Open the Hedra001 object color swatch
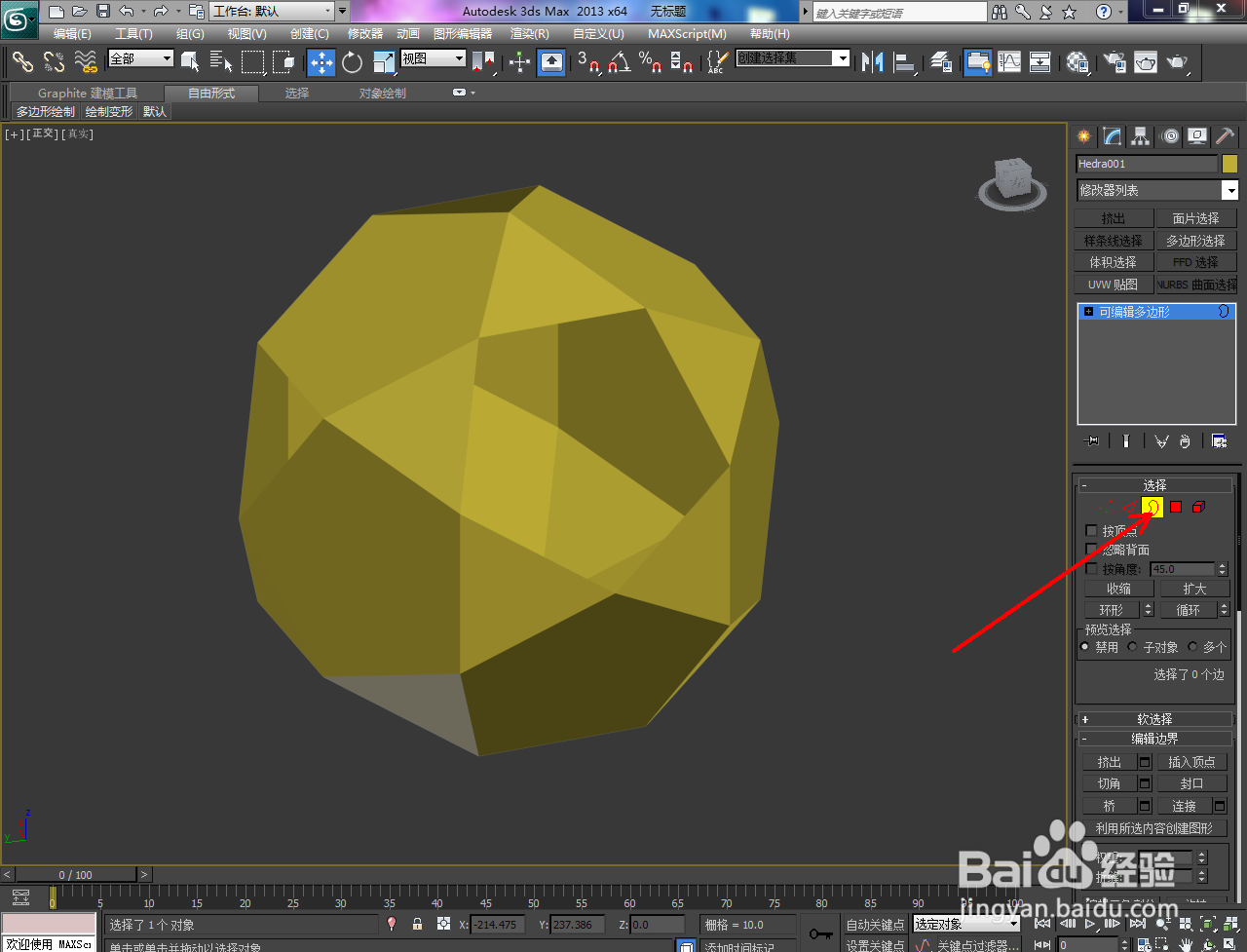Screen dimensions: 1247x952 (x=1229, y=164)
